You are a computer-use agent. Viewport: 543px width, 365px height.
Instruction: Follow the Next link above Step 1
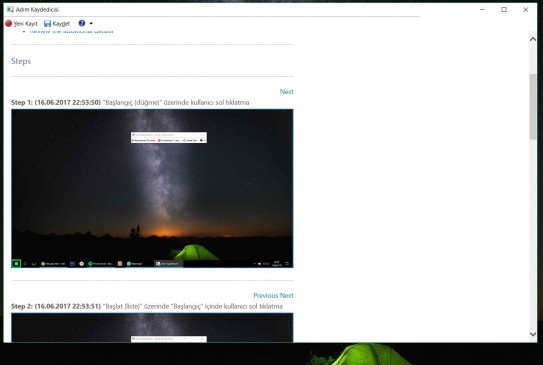tap(286, 91)
